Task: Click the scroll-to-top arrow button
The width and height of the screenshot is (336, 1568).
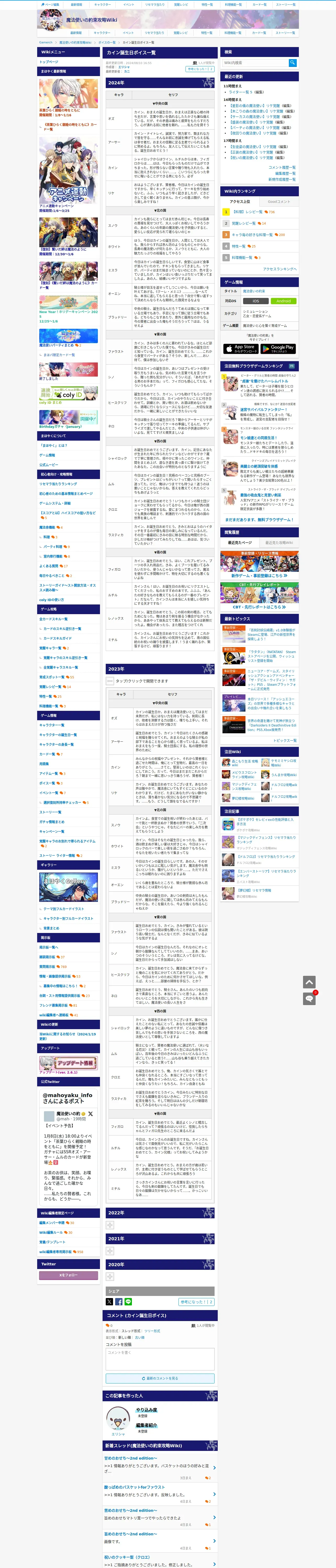Action: pyautogui.click(x=309, y=982)
